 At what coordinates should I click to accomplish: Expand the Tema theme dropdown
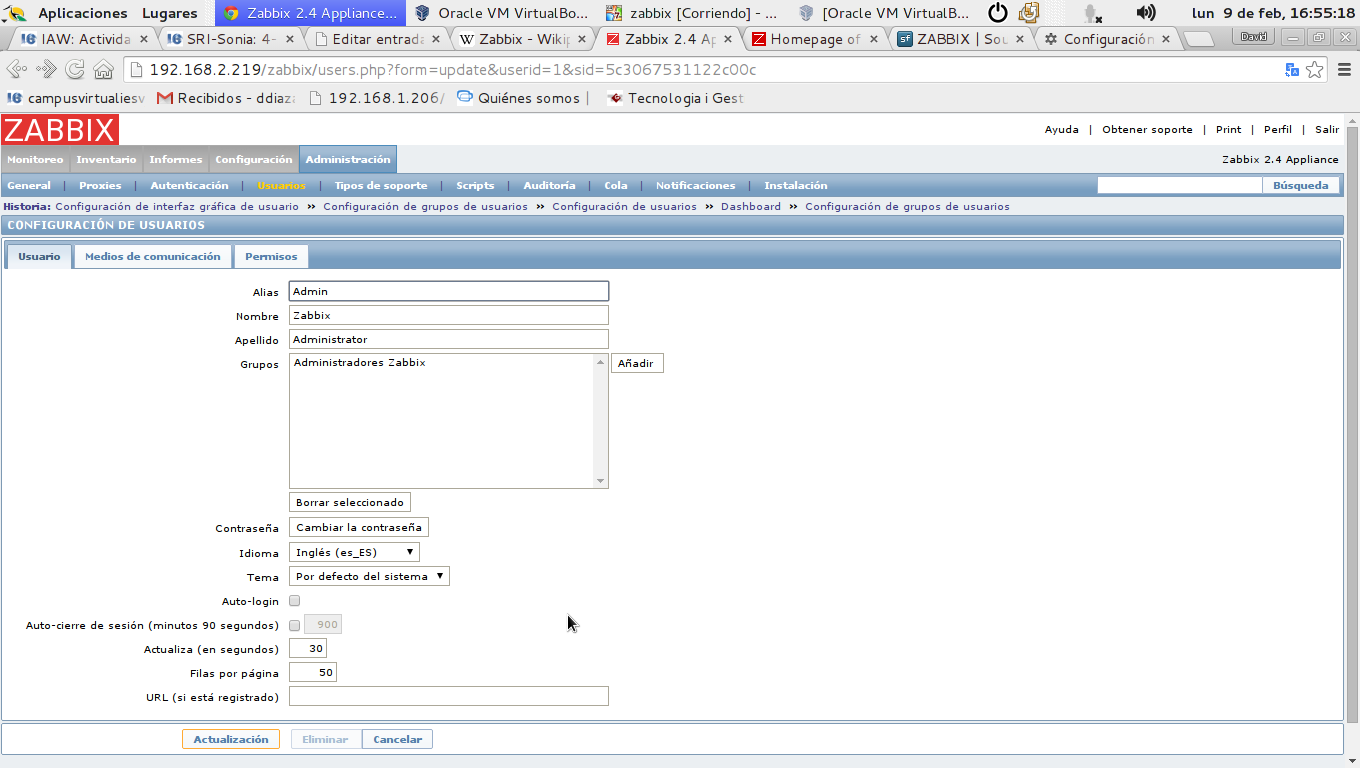369,576
